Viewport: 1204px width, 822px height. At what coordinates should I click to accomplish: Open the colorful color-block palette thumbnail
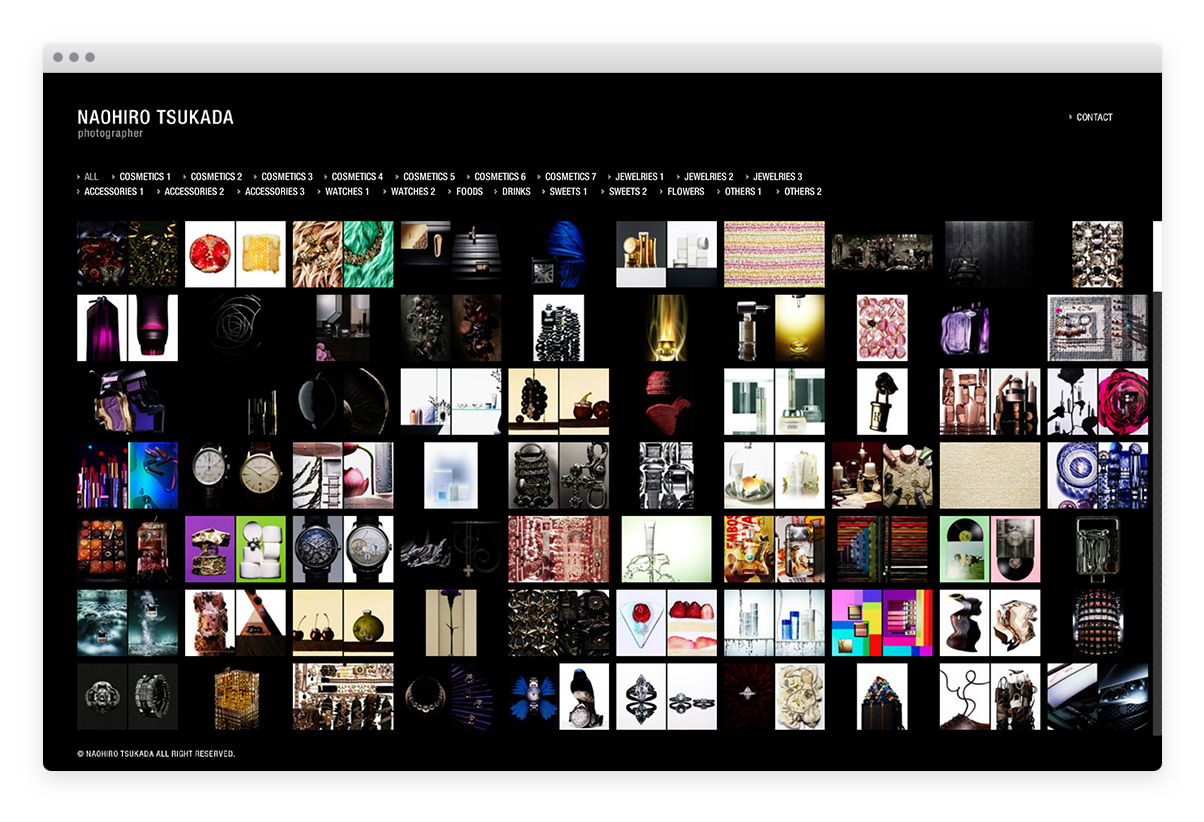pos(882,622)
